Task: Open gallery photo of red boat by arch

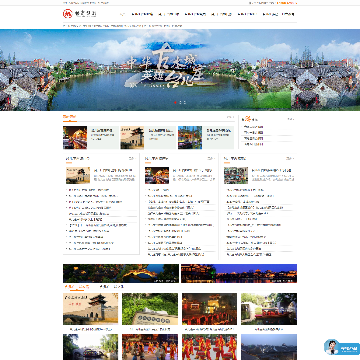Action: point(269,309)
